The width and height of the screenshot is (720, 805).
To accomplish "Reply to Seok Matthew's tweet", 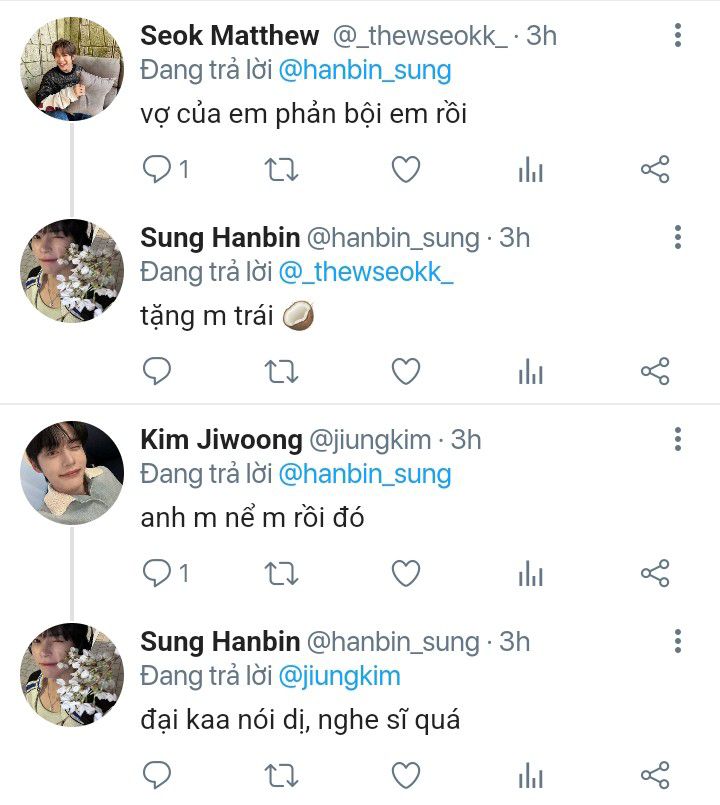I will pyautogui.click(x=158, y=170).
